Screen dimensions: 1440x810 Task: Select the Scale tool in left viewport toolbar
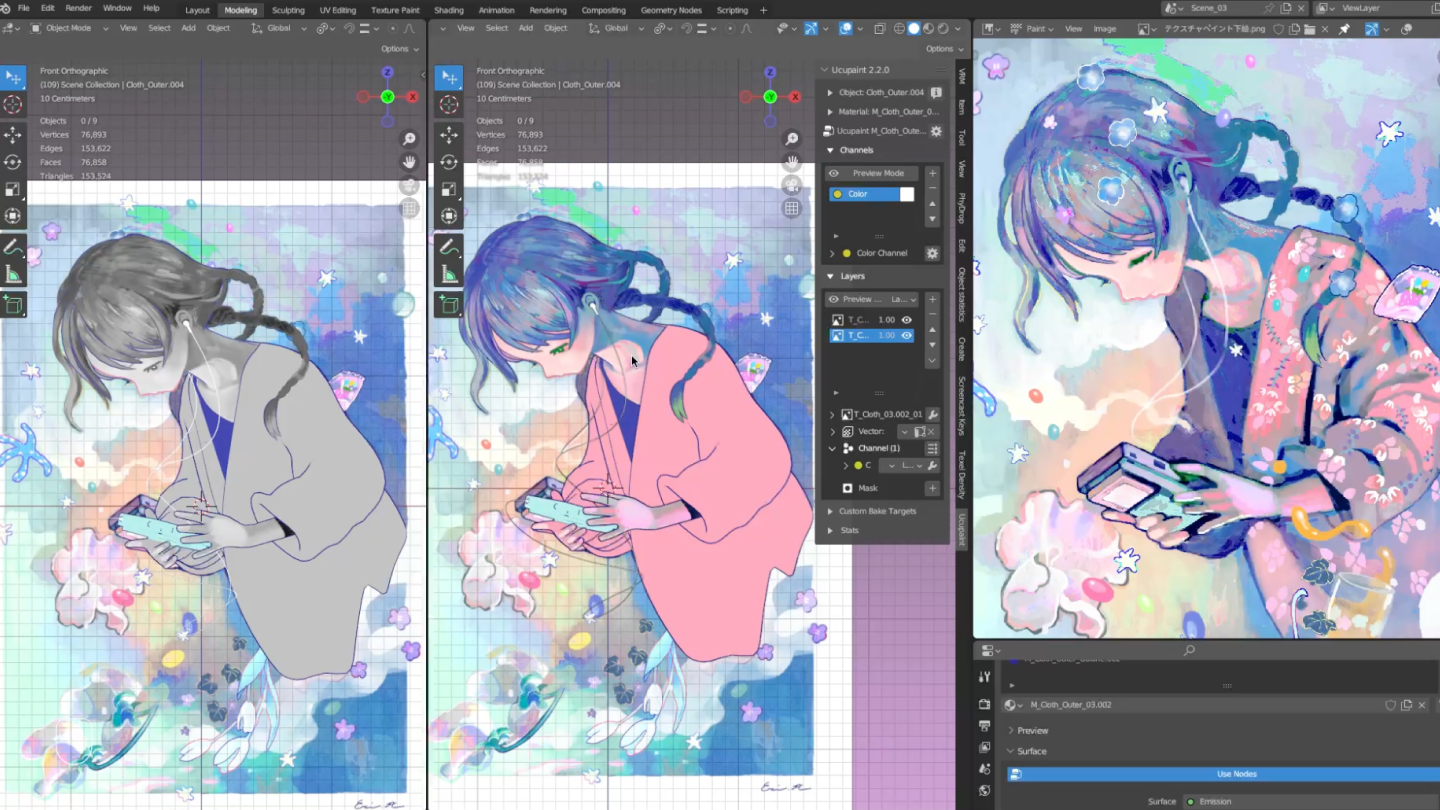13,188
